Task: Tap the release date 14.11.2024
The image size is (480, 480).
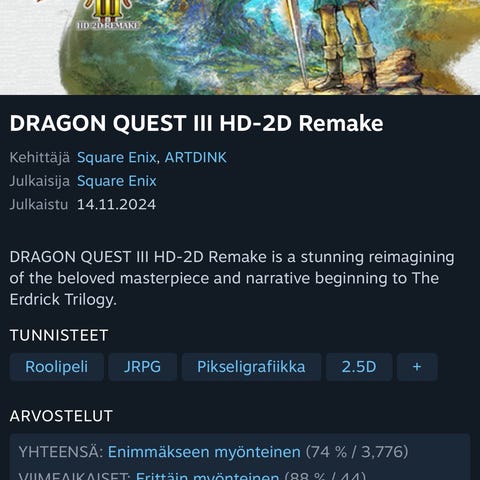Action: click(116, 204)
